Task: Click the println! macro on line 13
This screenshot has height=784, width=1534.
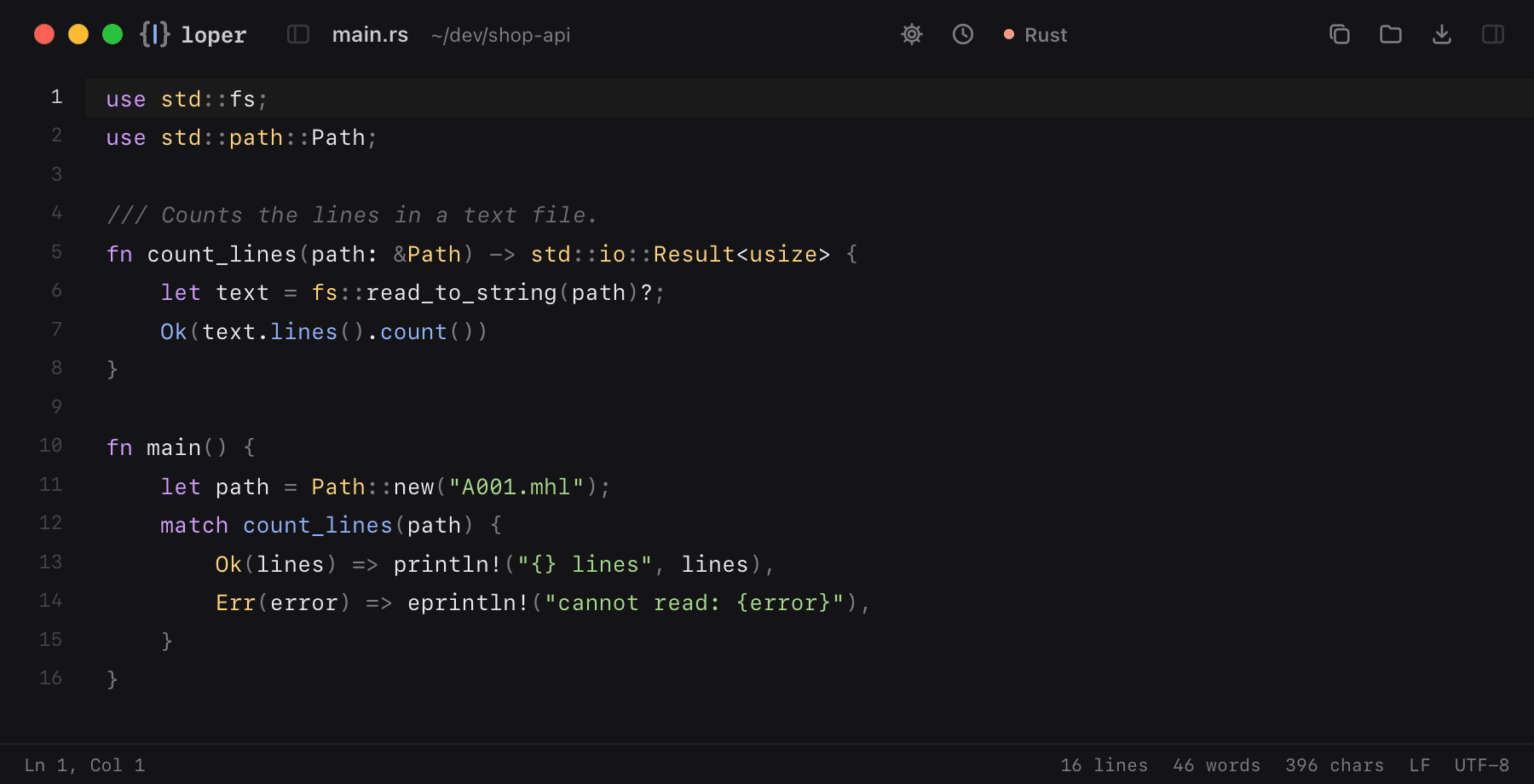Action: (447, 564)
